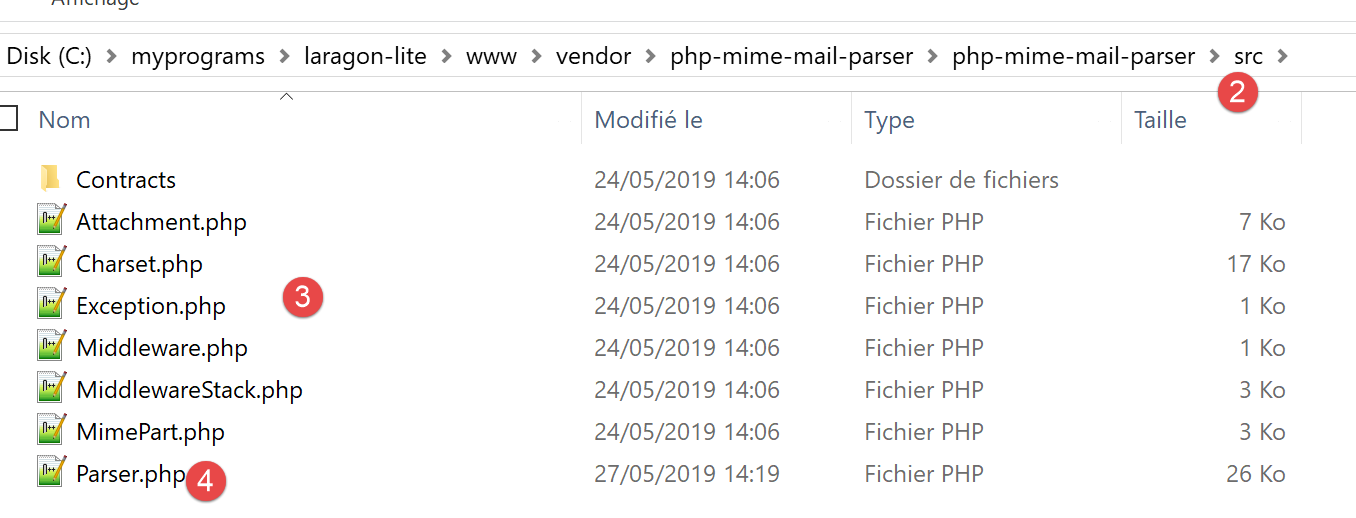This screenshot has height=518, width=1356.
Task: Select the Middleware.php file icon
Action: point(51,347)
